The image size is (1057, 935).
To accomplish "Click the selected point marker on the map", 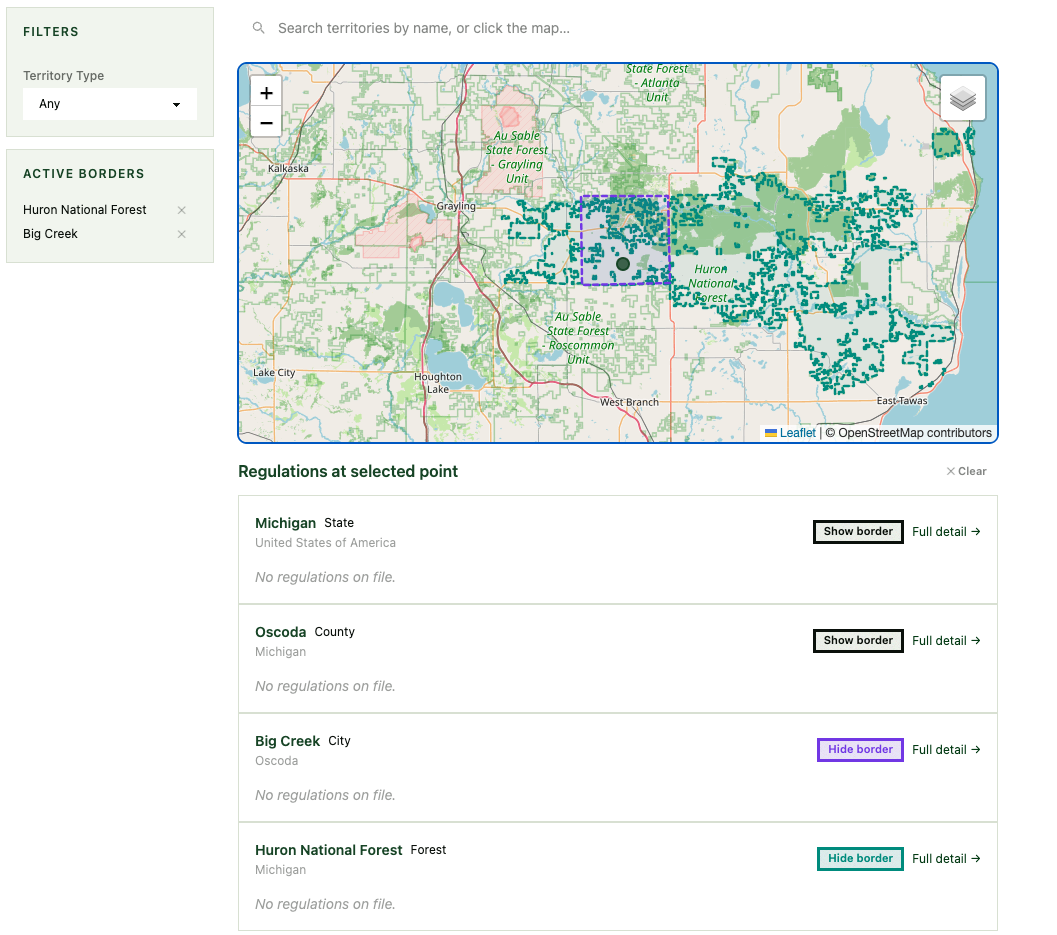I will [x=623, y=264].
